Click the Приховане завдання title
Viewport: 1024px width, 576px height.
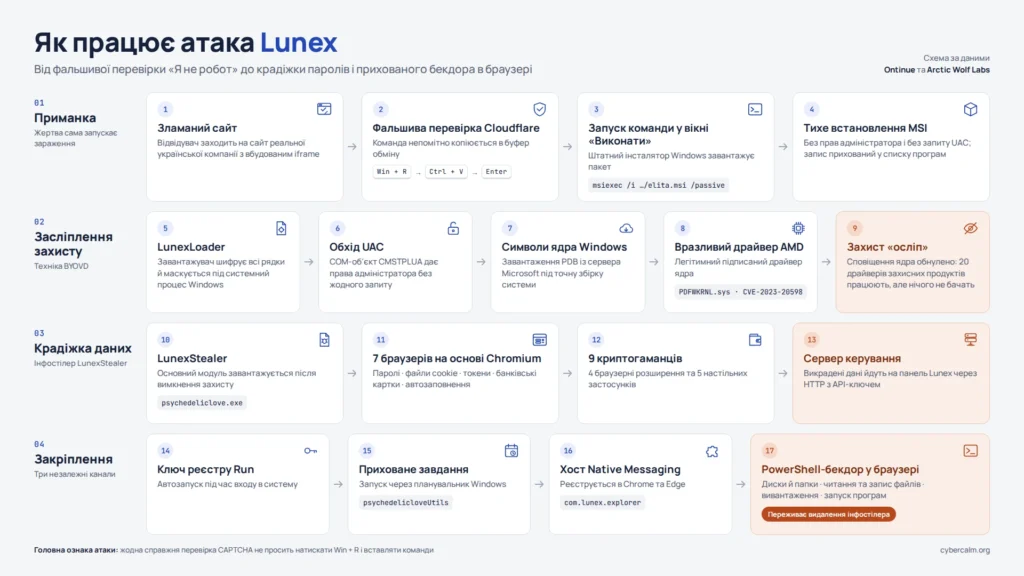tap(413, 470)
